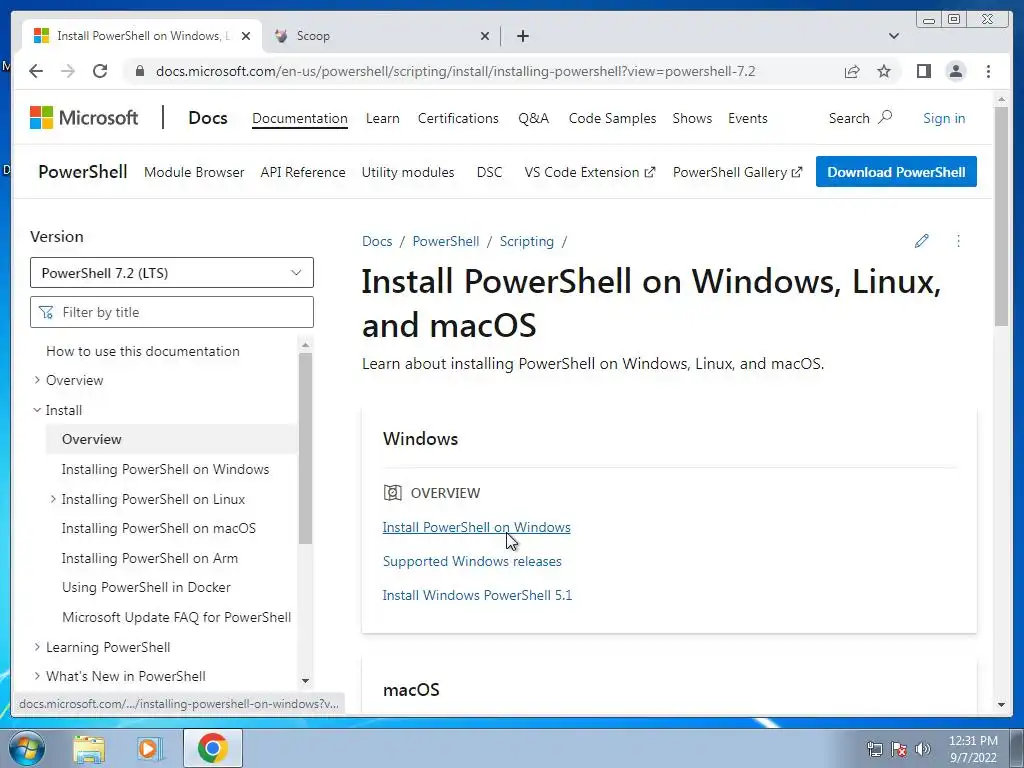
Task: Open the API Reference link
Action: coord(303,172)
